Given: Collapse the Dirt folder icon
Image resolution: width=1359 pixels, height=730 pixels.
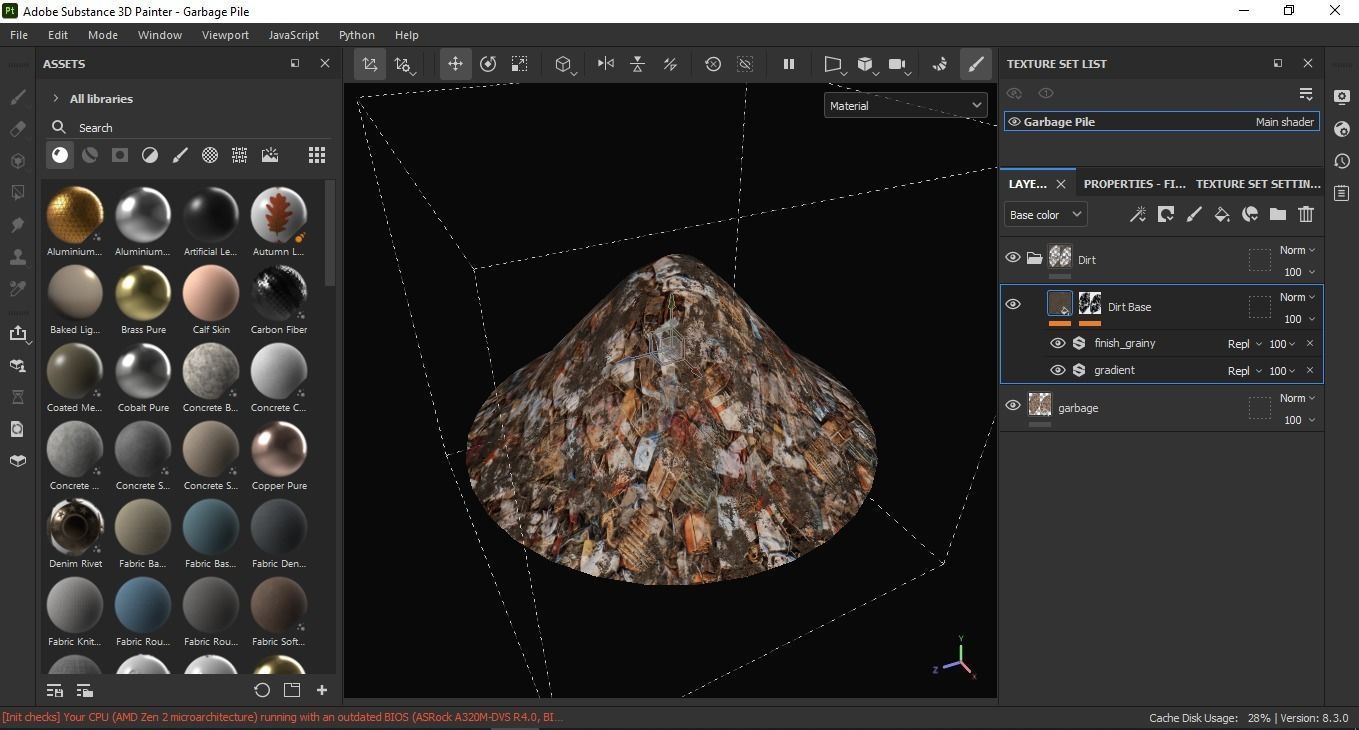Looking at the screenshot, I should coord(1035,259).
